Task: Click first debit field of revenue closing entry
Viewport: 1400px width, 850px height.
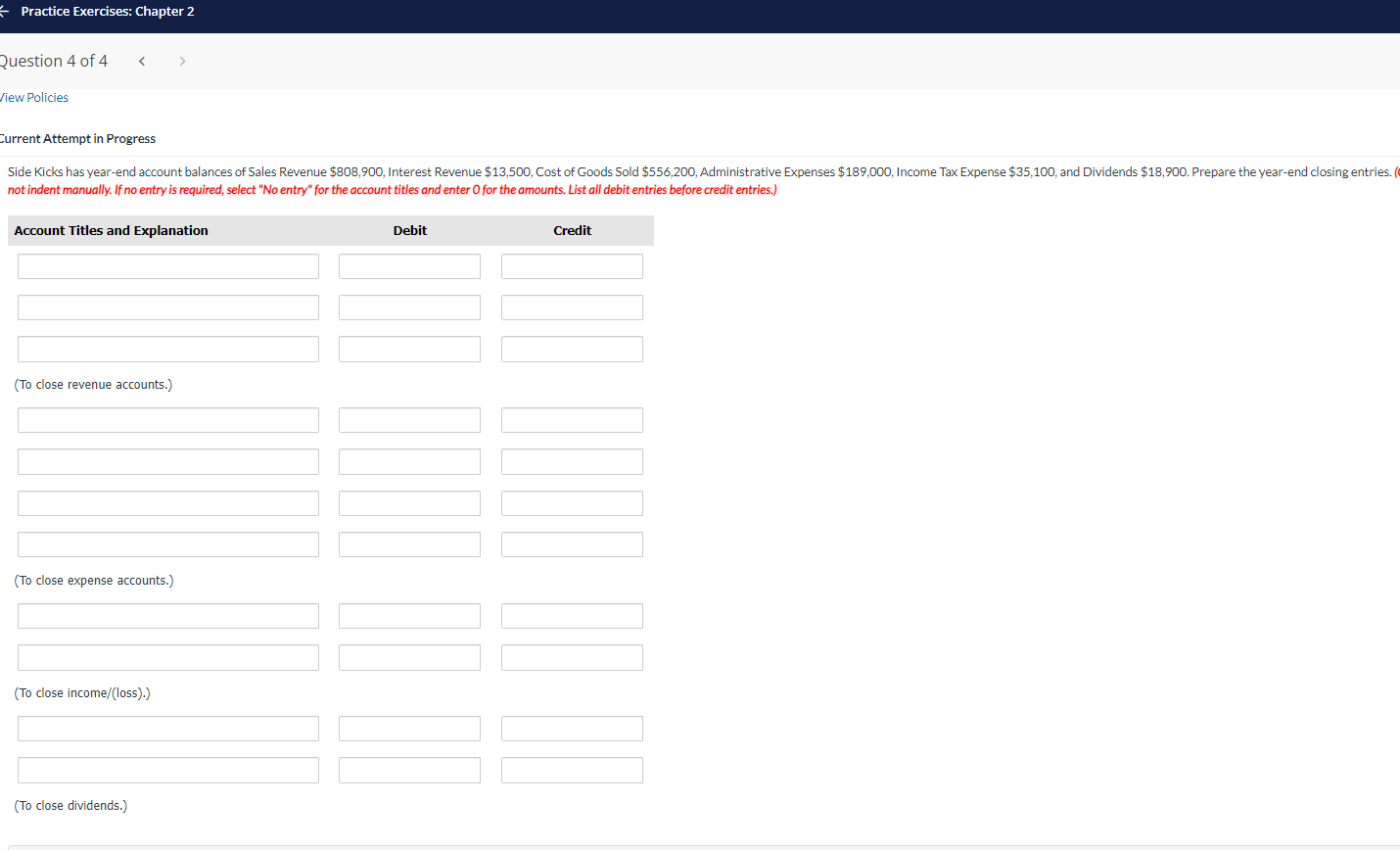Action: coord(409,266)
